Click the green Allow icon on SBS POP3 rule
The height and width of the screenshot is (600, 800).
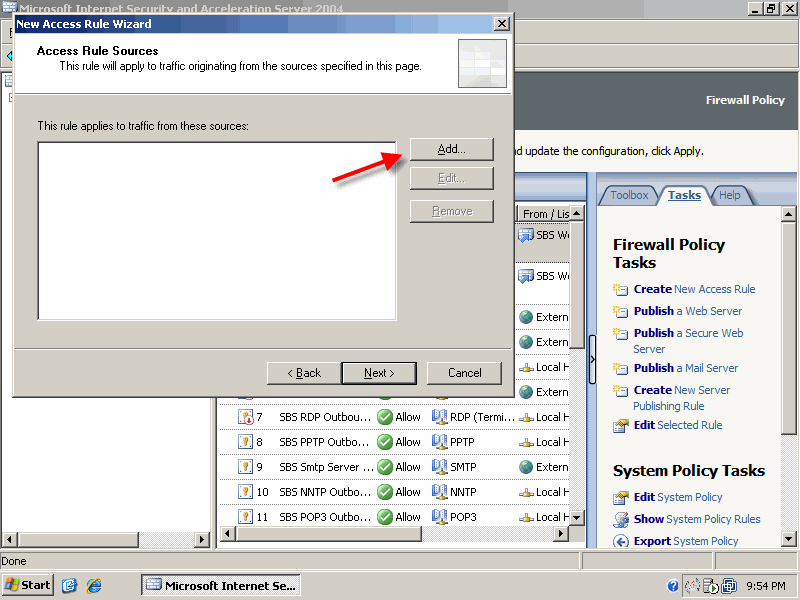click(385, 517)
